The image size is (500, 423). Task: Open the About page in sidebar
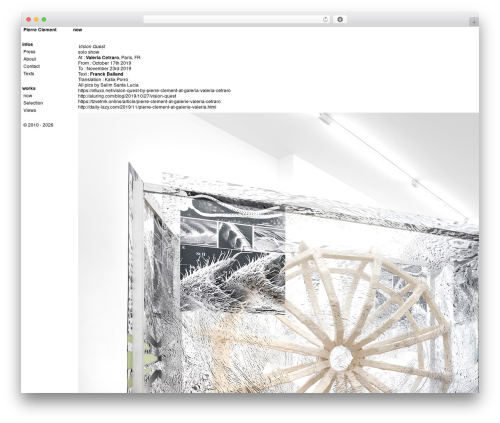pyautogui.click(x=30, y=59)
